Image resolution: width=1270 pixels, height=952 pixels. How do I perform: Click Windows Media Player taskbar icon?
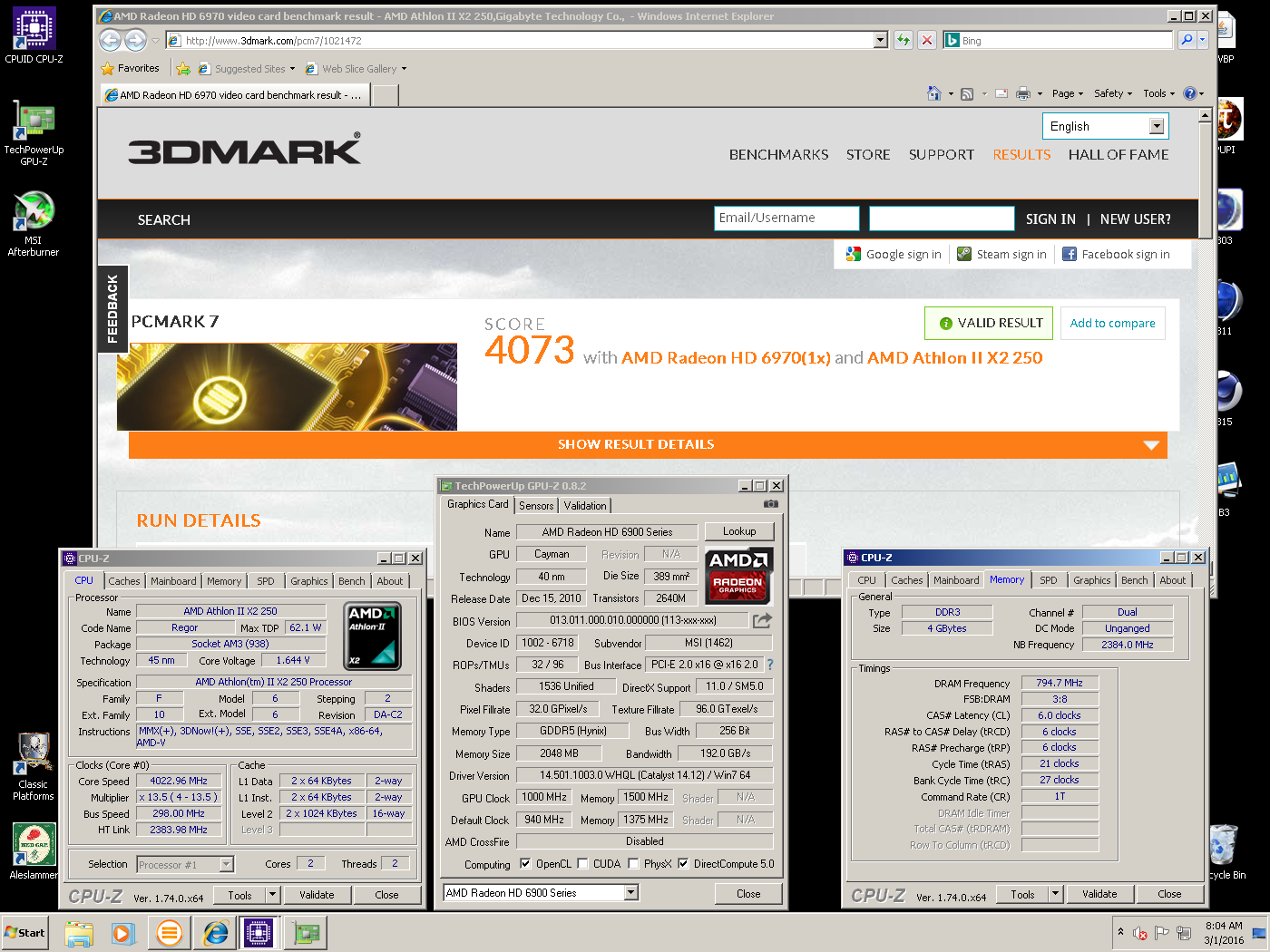pos(122,933)
